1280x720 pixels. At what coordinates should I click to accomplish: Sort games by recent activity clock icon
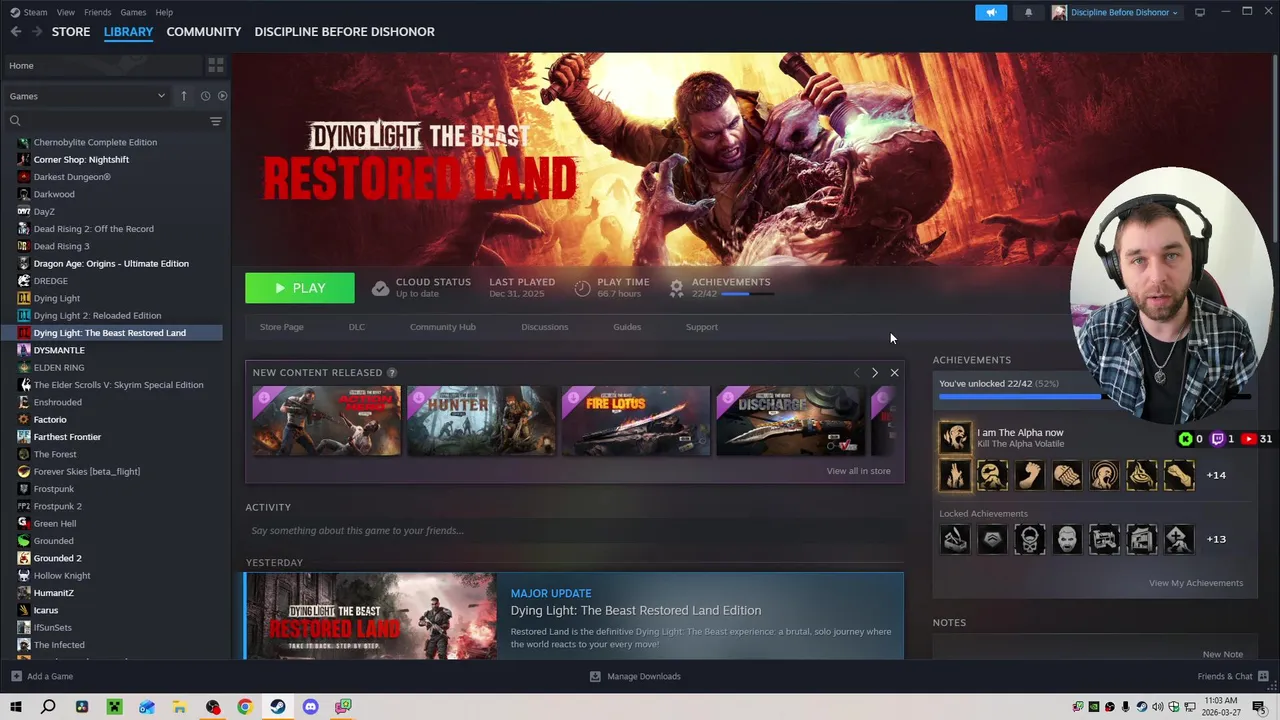[205, 96]
